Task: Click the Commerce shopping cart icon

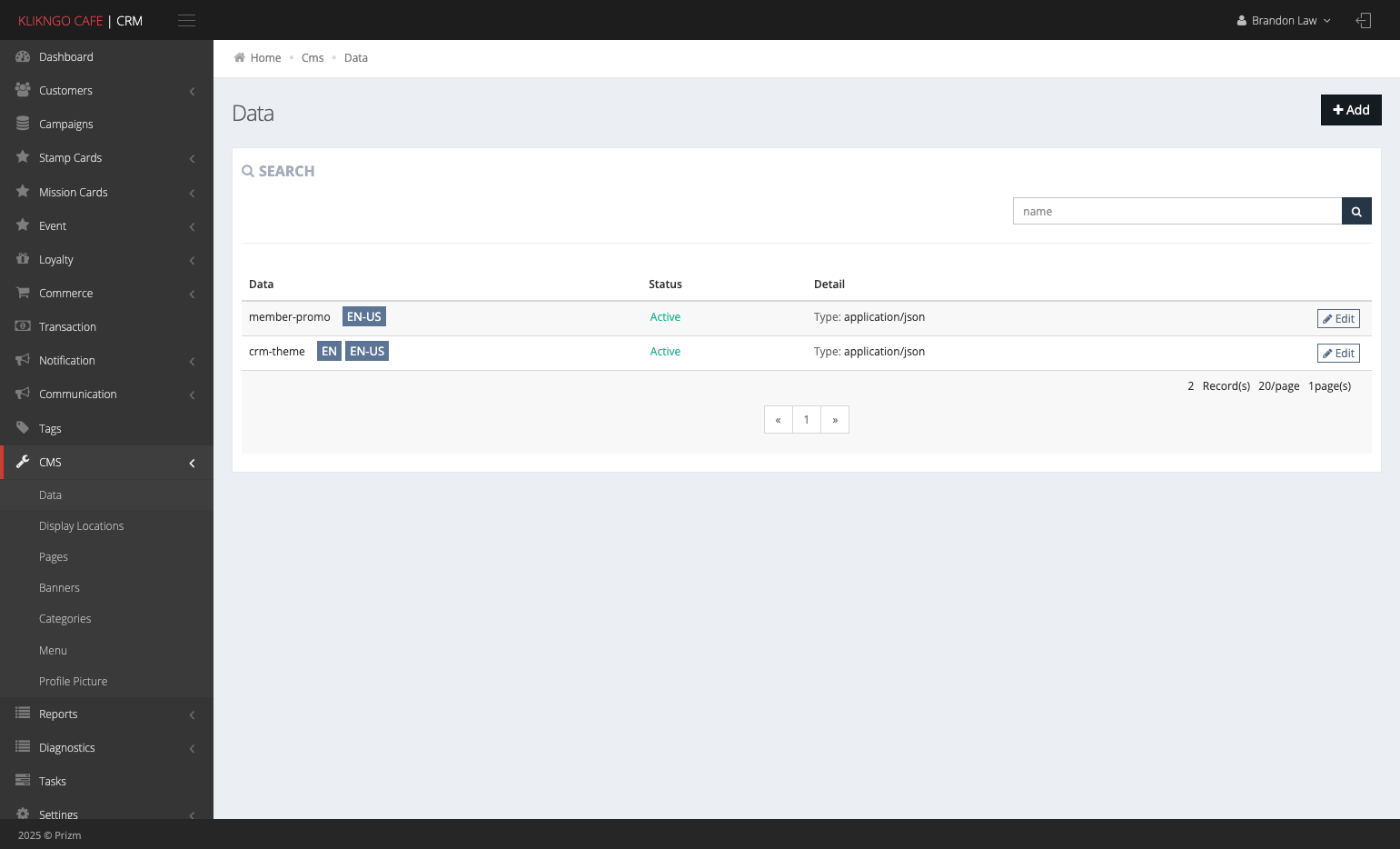Action: pos(23,293)
